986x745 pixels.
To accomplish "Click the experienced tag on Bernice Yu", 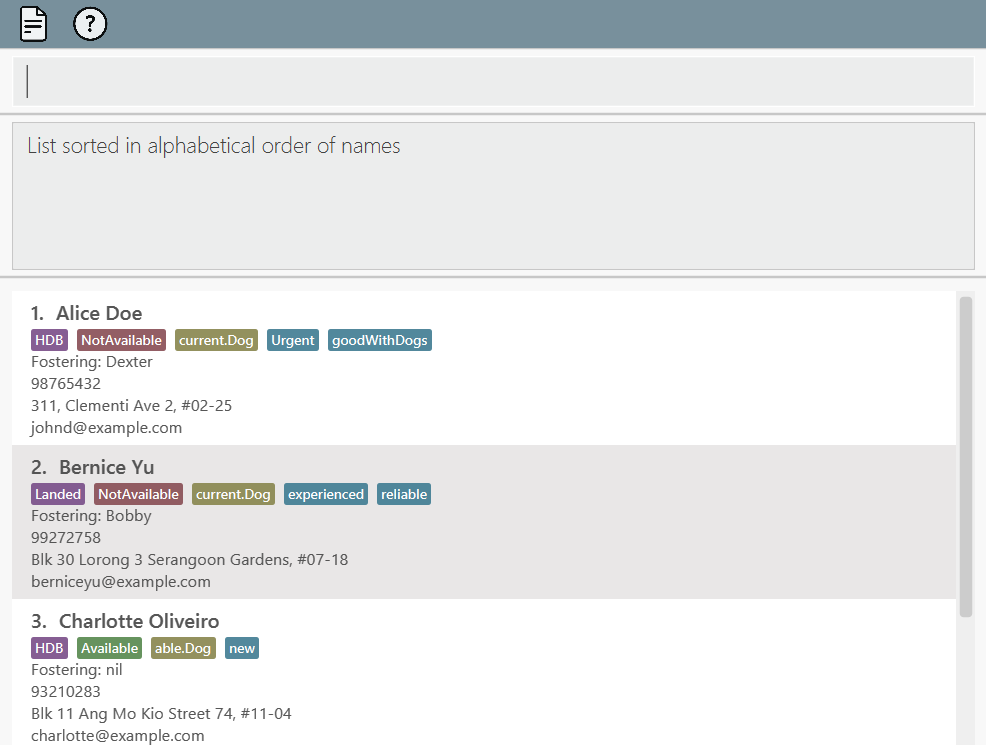I will coord(325,494).
